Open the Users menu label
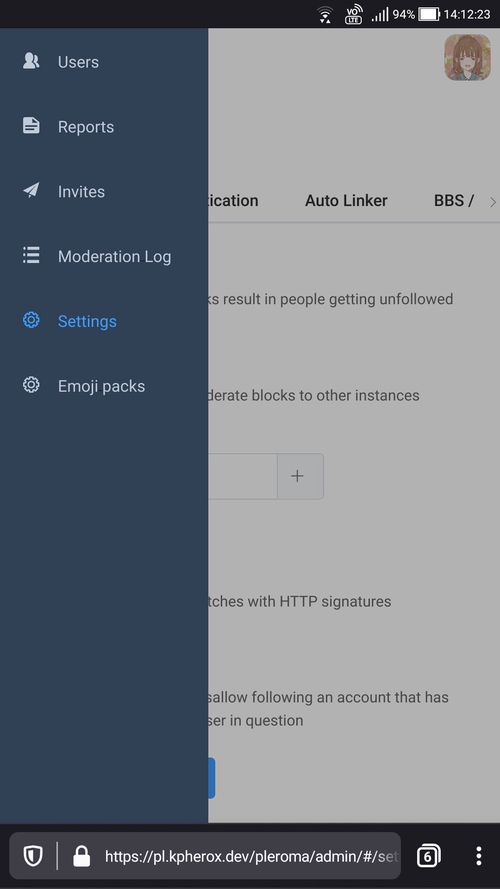The height and width of the screenshot is (889, 500). [78, 62]
